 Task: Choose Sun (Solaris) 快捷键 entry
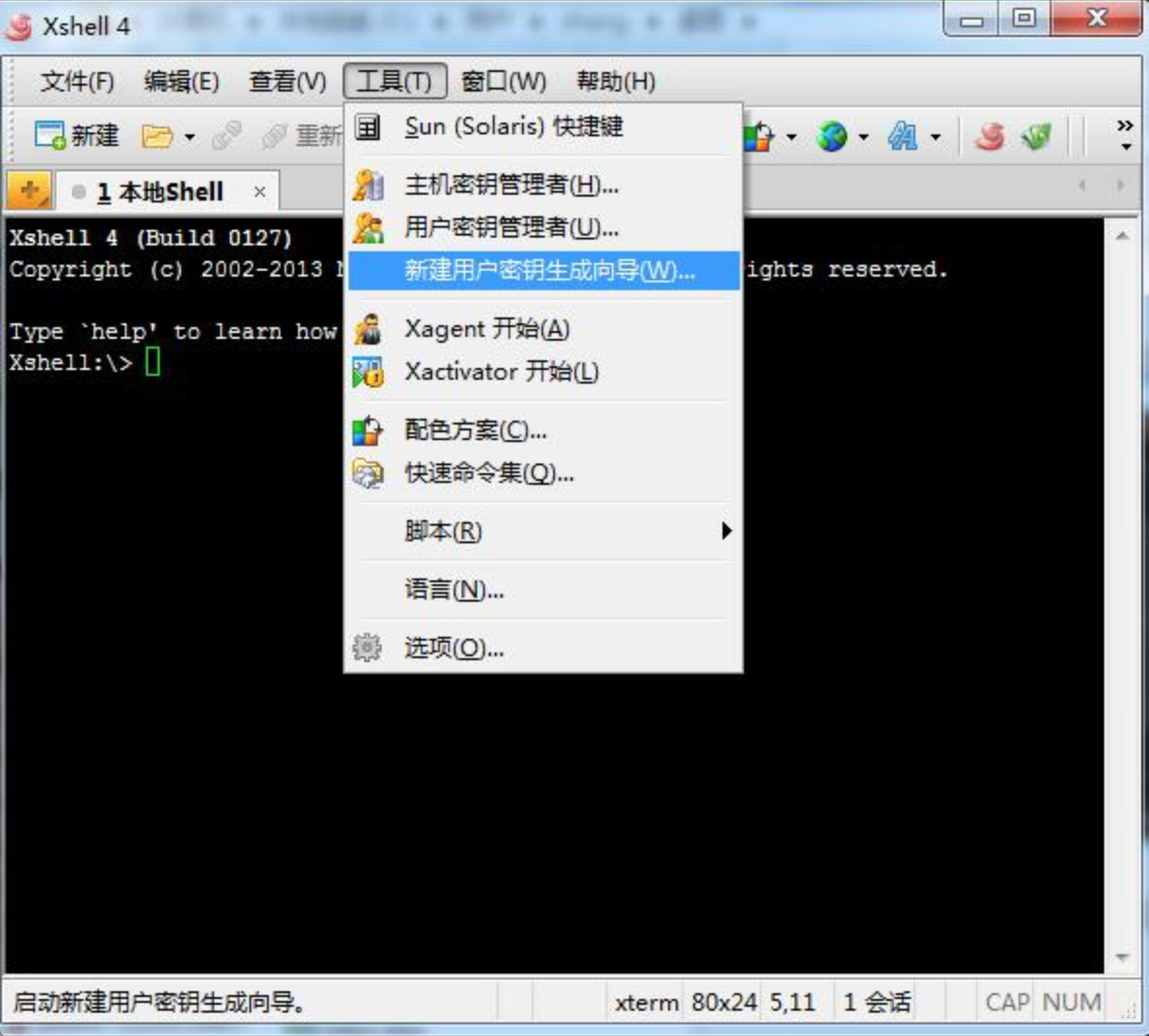click(x=543, y=127)
